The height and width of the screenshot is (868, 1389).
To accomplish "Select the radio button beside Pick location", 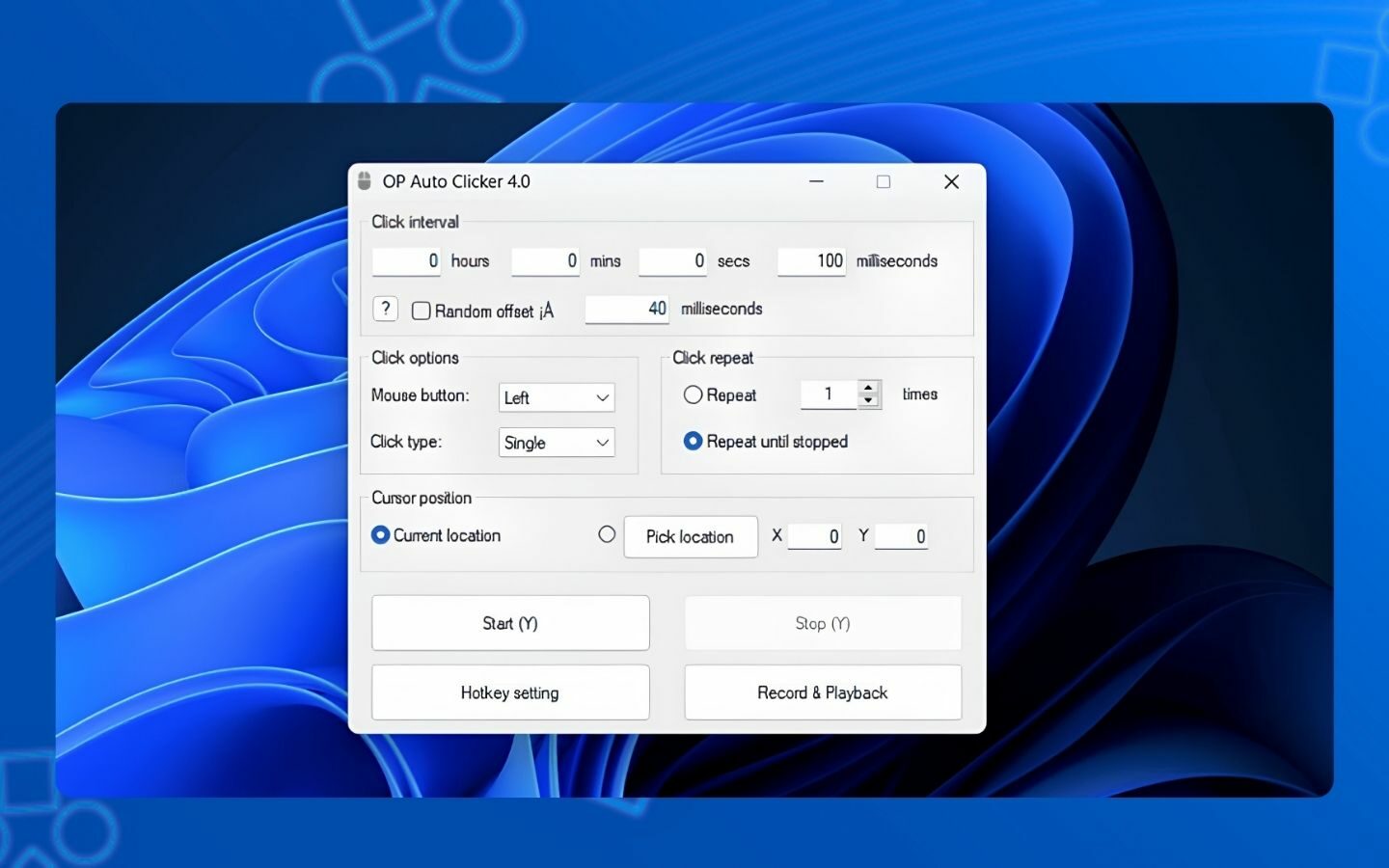I will pos(607,534).
